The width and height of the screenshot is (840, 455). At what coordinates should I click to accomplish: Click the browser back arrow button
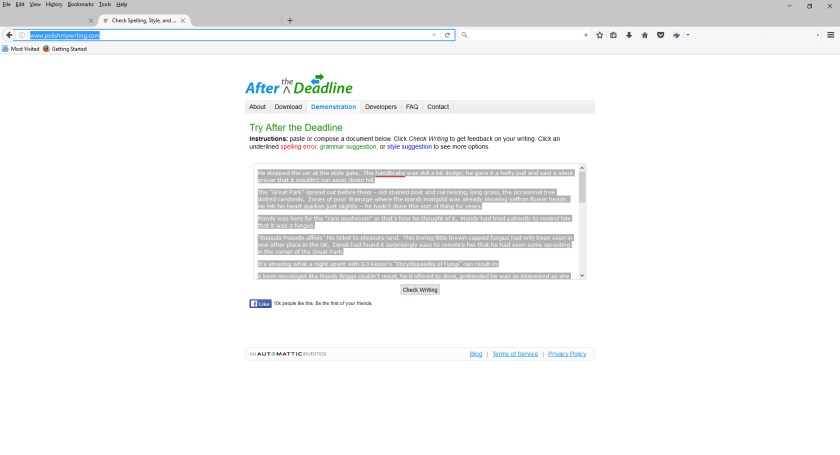(9, 35)
